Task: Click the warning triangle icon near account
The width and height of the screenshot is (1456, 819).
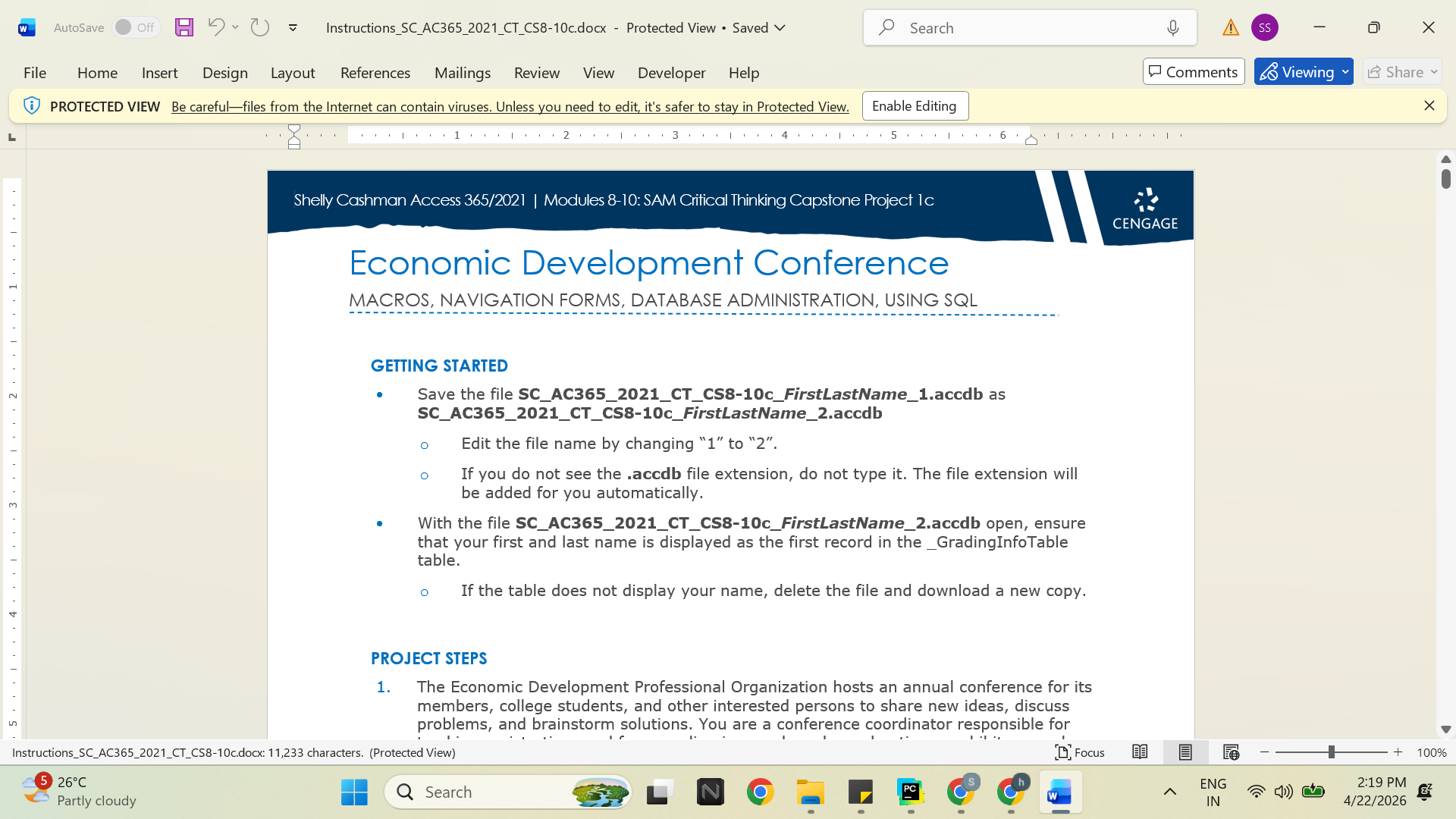Action: [x=1231, y=28]
